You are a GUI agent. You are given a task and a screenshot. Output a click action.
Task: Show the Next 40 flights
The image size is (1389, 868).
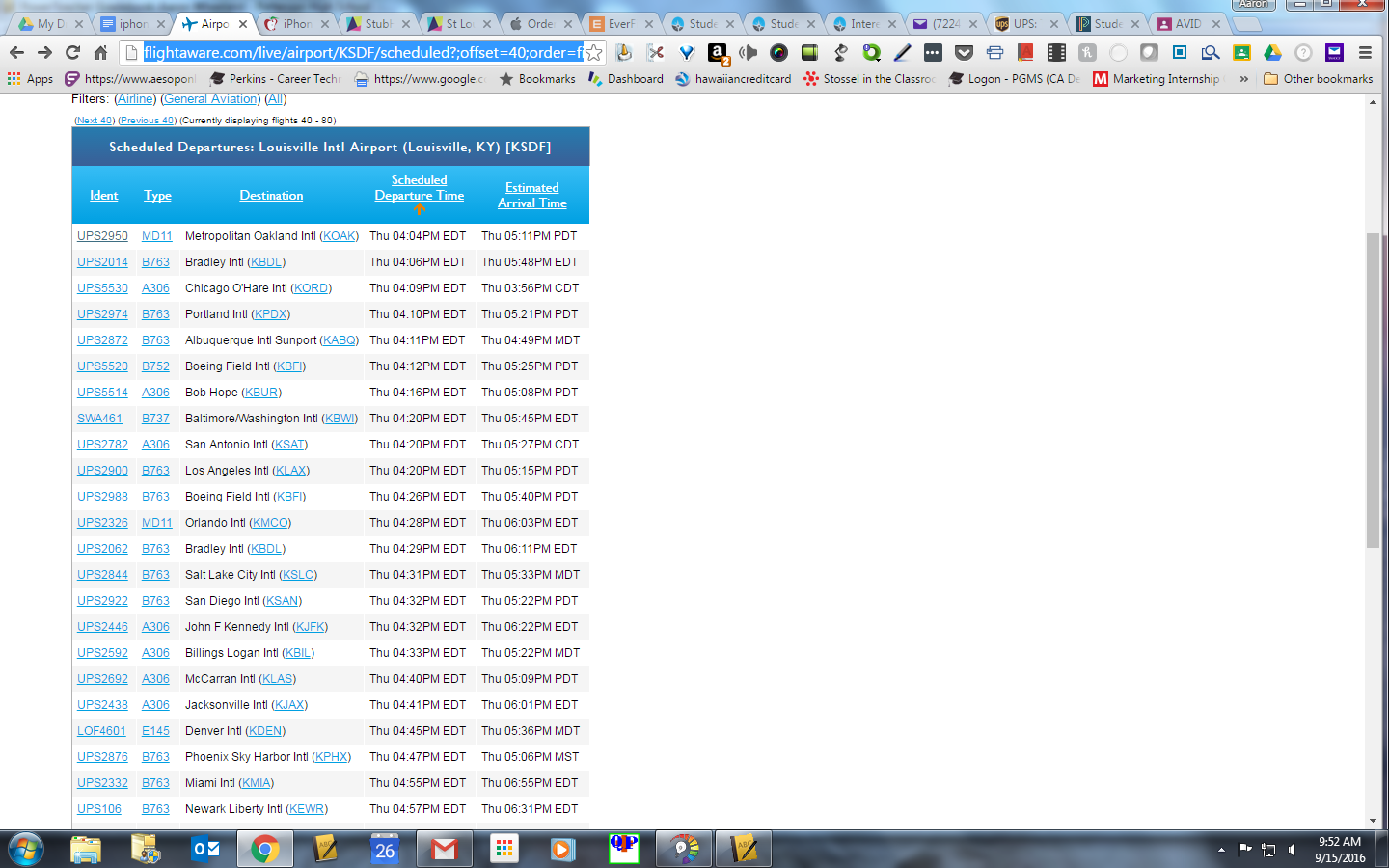click(x=95, y=121)
